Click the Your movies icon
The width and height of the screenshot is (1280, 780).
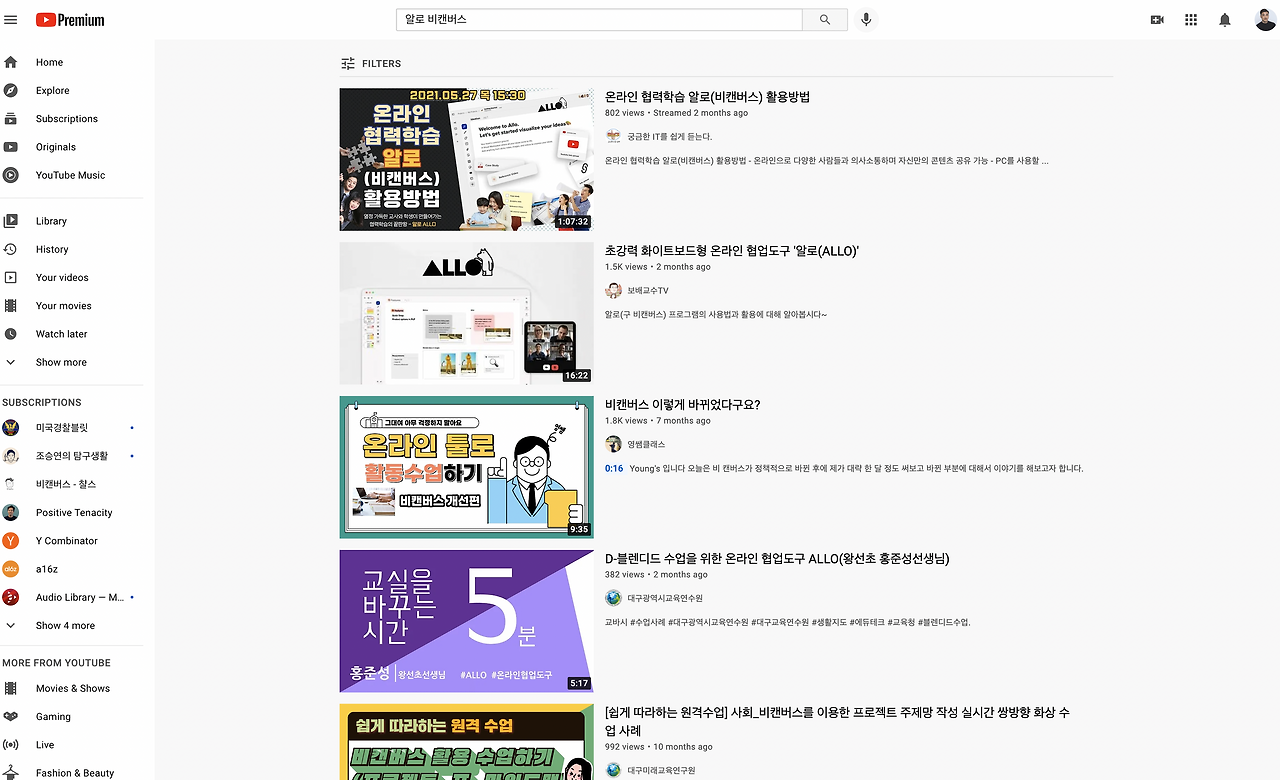pyautogui.click(x=11, y=306)
